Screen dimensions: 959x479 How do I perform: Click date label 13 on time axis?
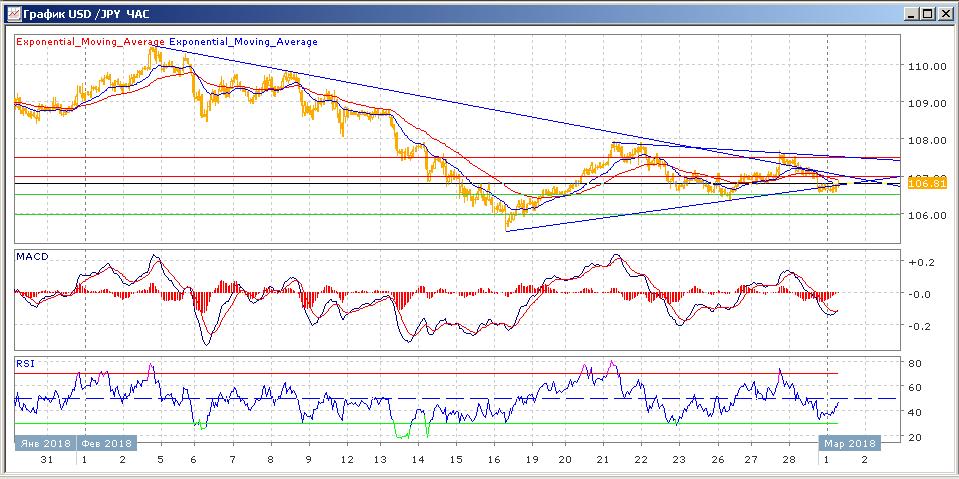(380, 460)
